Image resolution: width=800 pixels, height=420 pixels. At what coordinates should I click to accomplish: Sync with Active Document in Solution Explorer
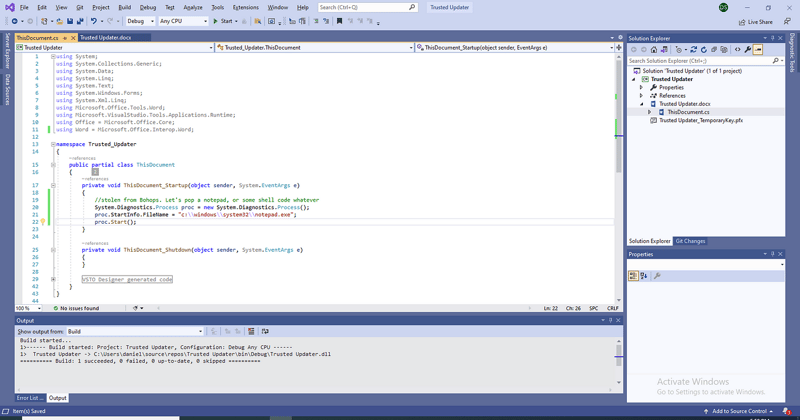(x=693, y=50)
